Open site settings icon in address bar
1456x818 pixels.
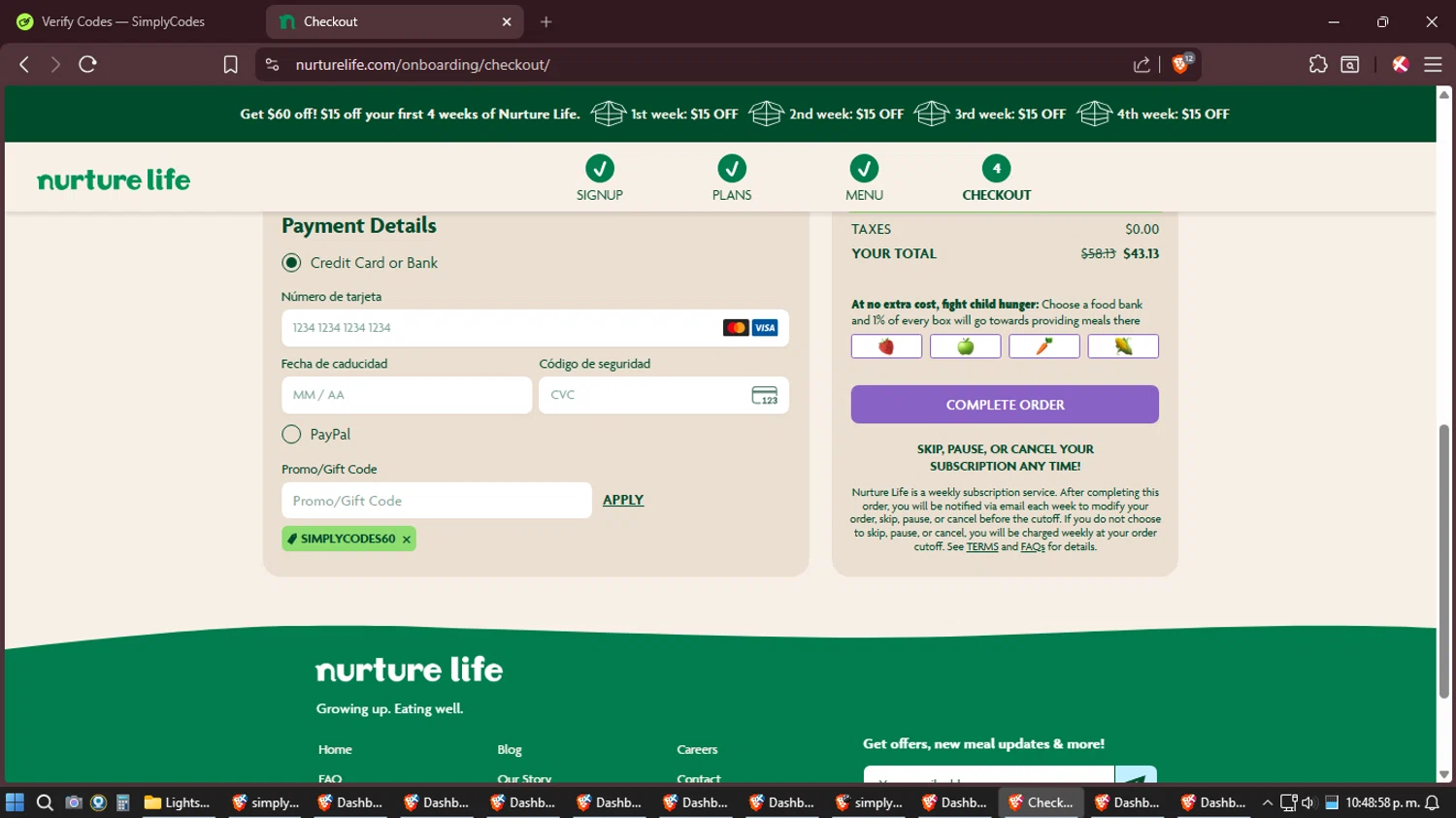(273, 64)
